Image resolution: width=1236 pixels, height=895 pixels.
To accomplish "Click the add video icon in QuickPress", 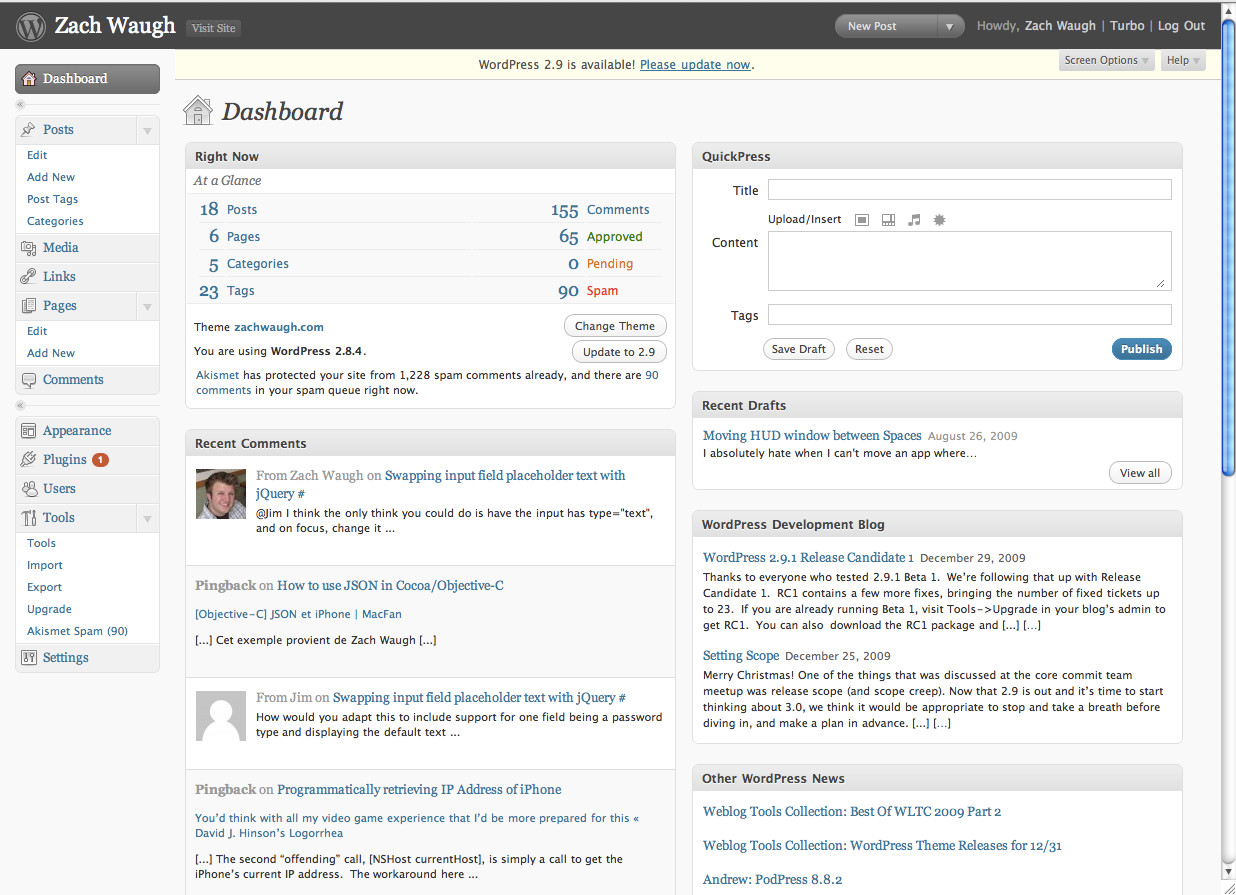I will coord(888,220).
